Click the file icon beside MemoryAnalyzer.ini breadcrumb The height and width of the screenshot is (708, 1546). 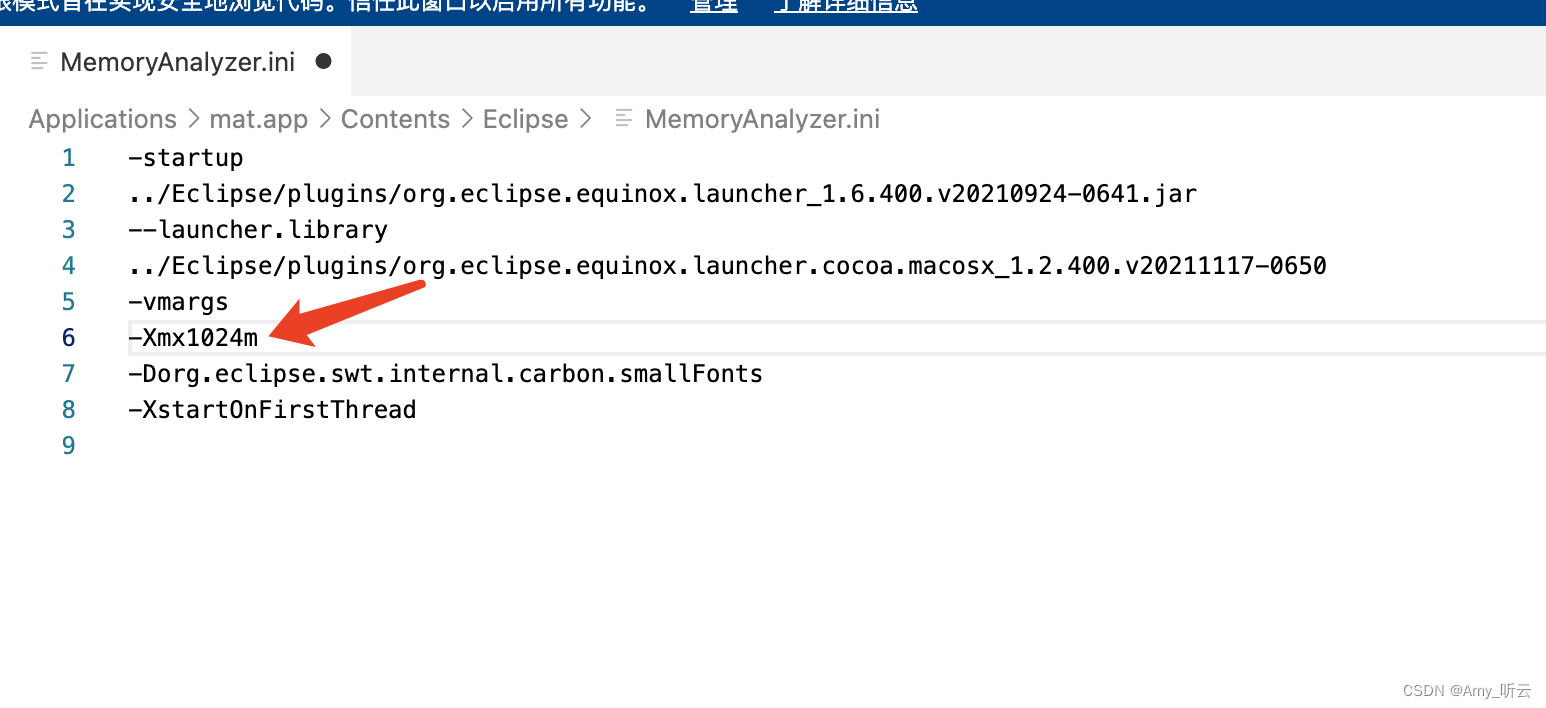pos(623,118)
